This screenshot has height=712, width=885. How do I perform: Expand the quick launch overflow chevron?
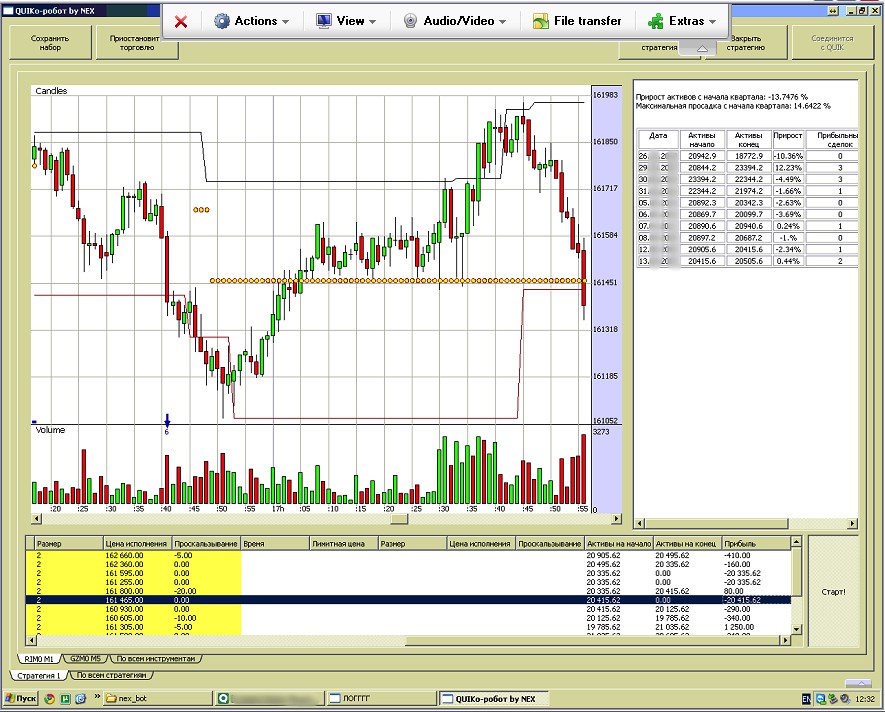[x=97, y=697]
